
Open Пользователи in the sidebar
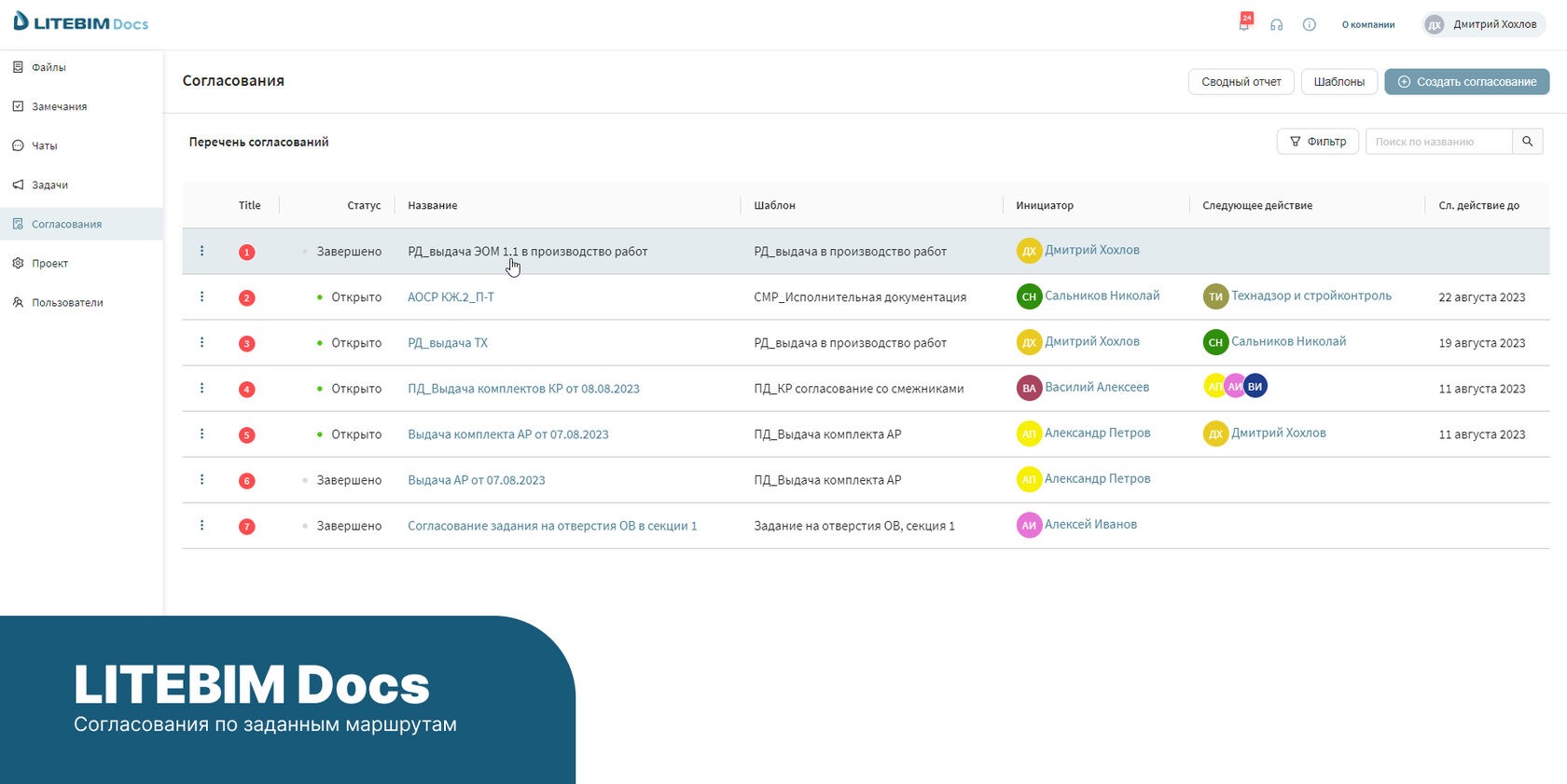point(81,302)
